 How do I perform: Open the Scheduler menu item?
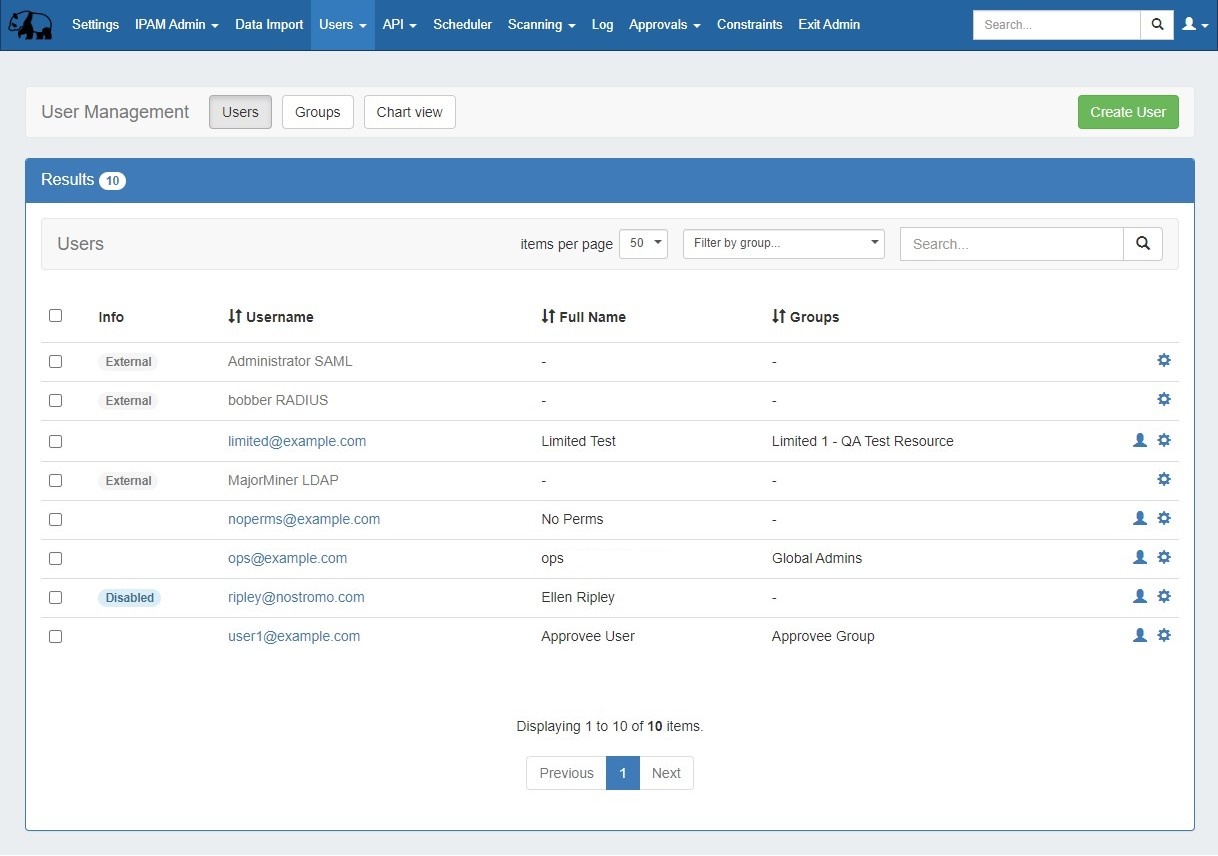point(462,25)
